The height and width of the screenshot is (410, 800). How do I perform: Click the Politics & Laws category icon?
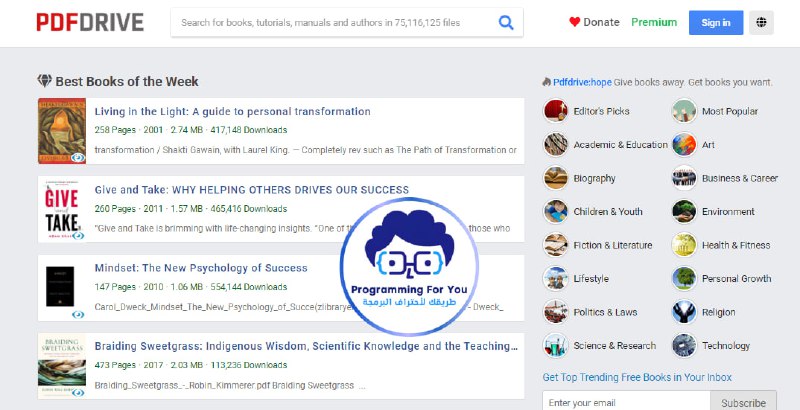556,312
